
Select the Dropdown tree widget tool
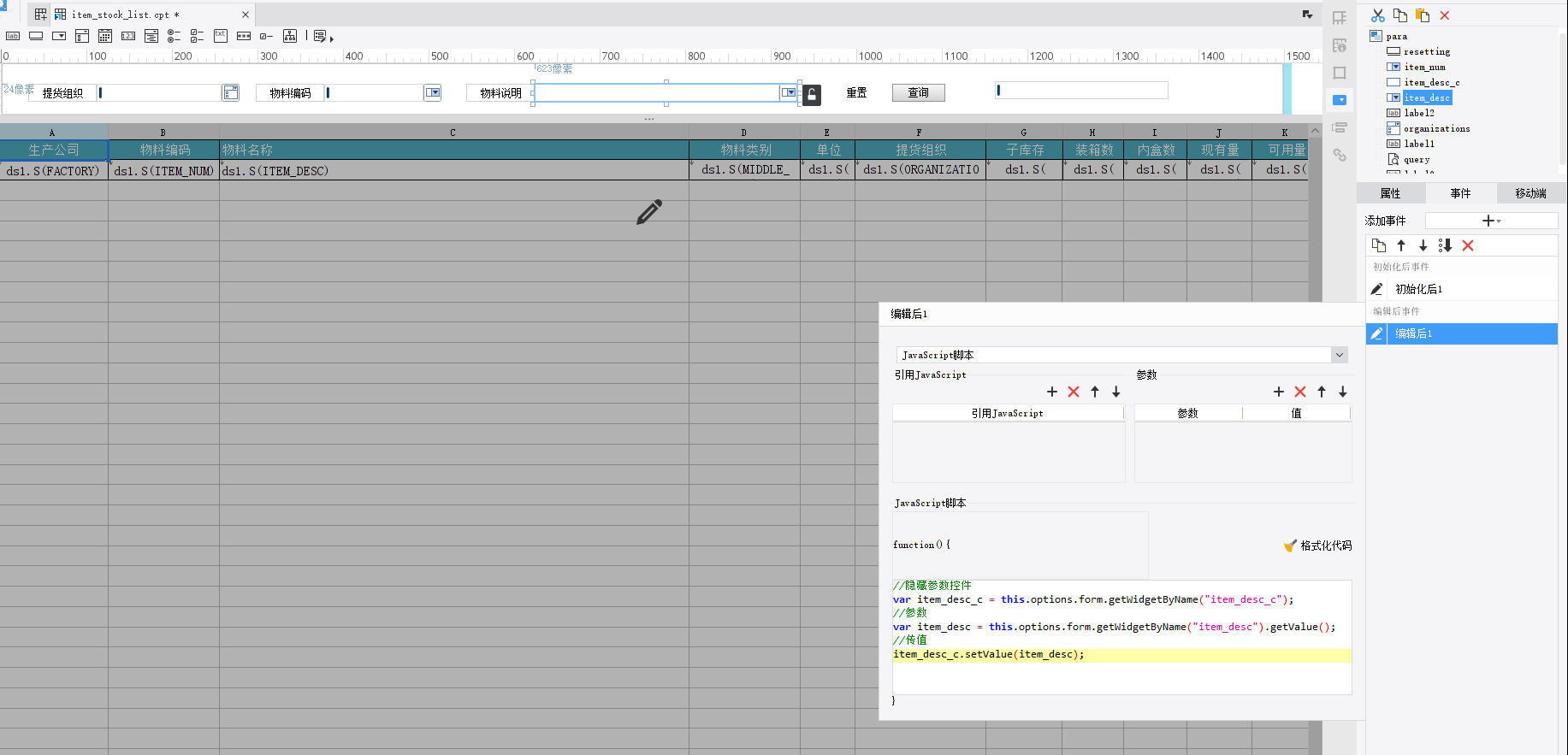[x=151, y=36]
